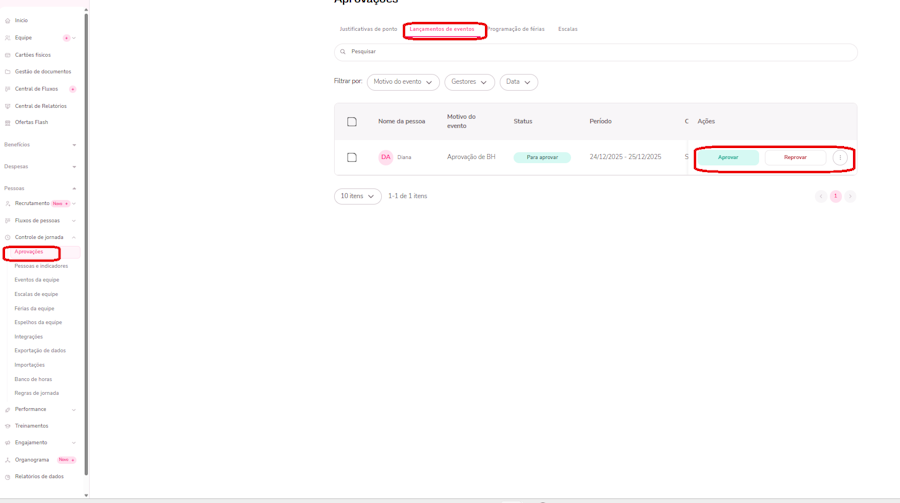Open Integrações in sidebar
Image resolution: width=900 pixels, height=503 pixels.
[29, 337]
